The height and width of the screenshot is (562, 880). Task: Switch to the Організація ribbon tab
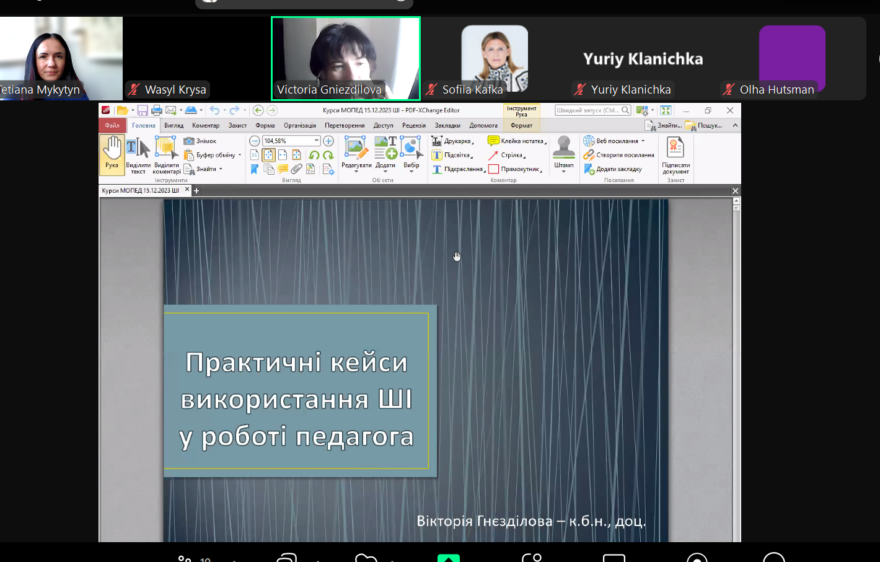point(299,125)
